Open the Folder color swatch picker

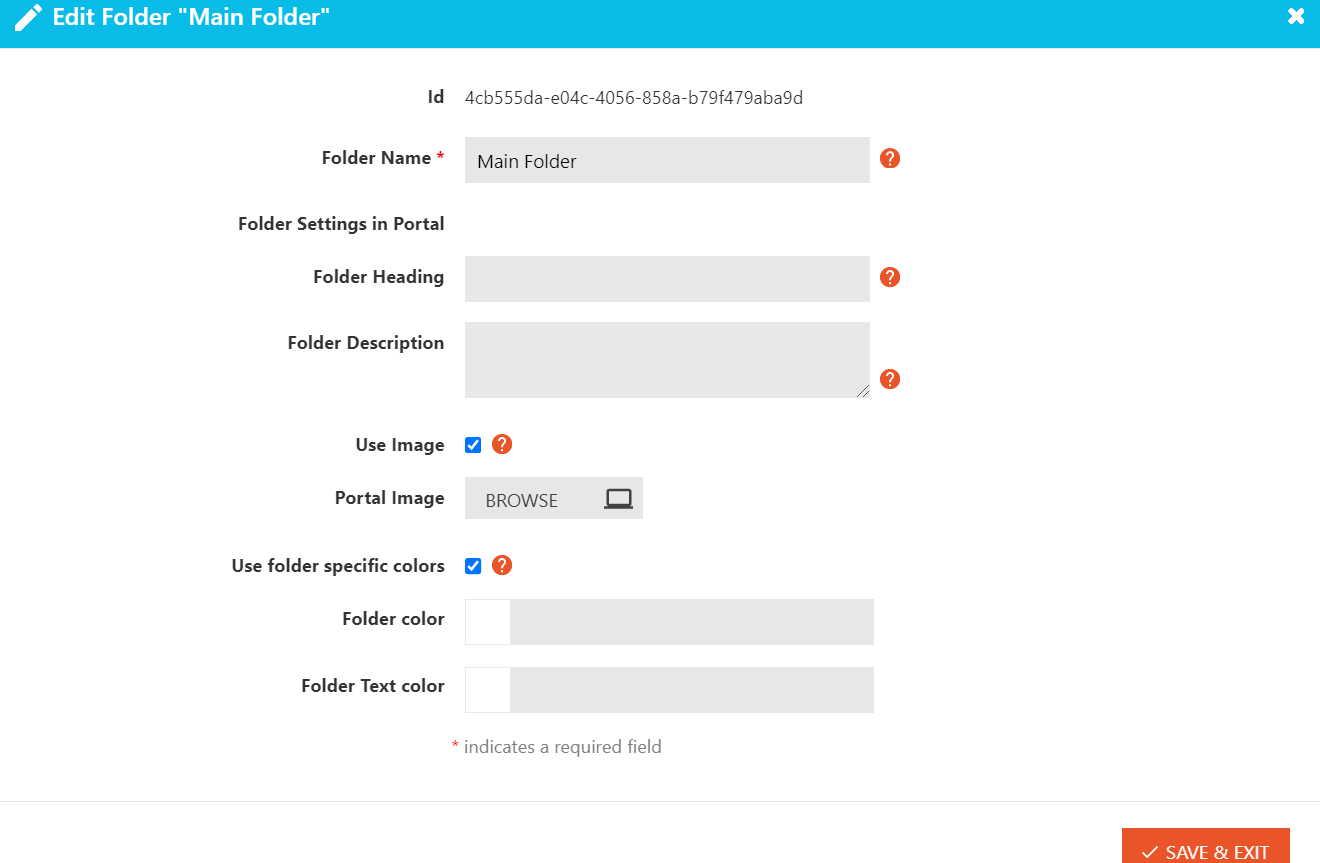point(488,622)
